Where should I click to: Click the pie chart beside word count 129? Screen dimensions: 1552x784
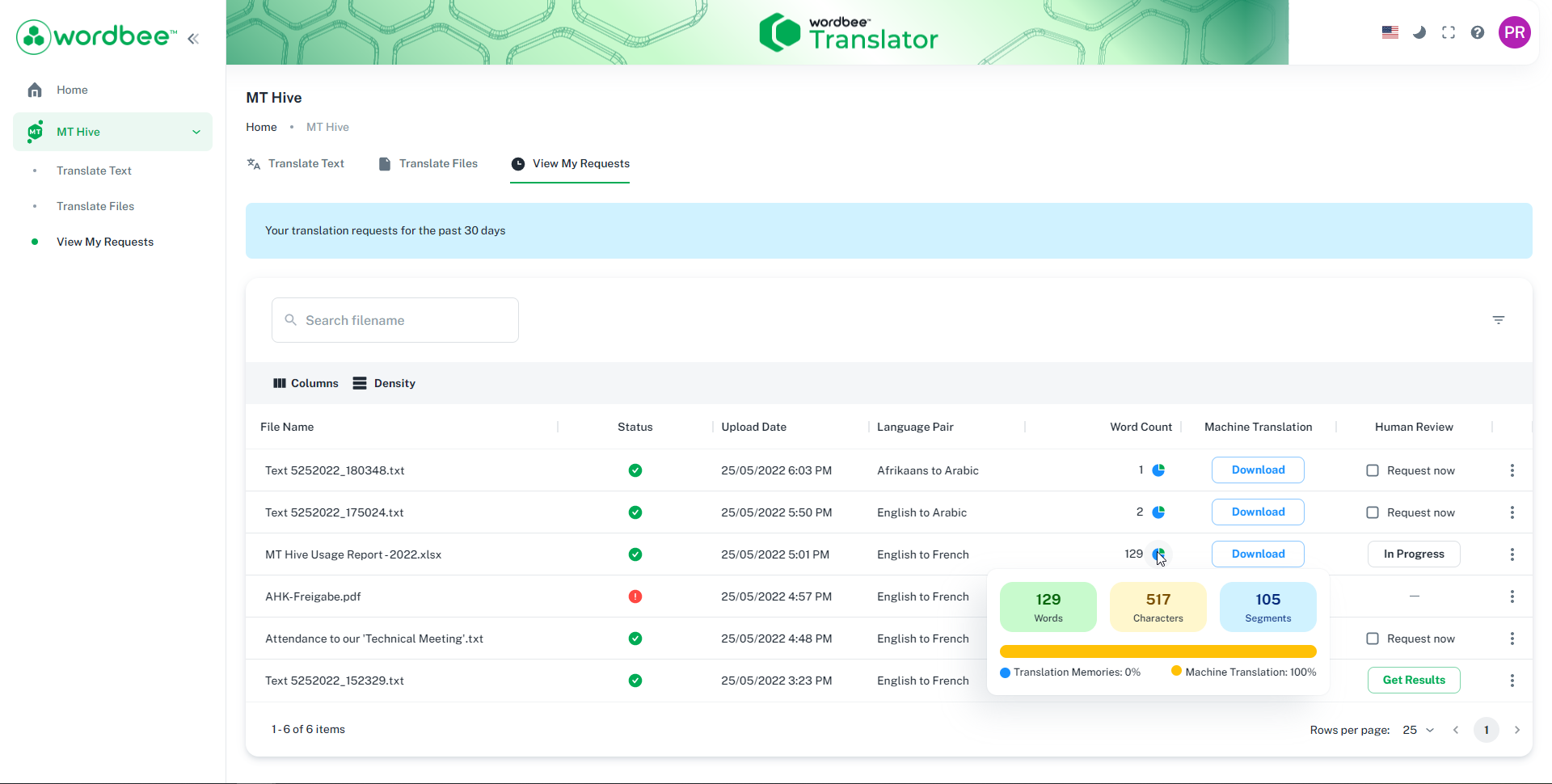[x=1159, y=554]
